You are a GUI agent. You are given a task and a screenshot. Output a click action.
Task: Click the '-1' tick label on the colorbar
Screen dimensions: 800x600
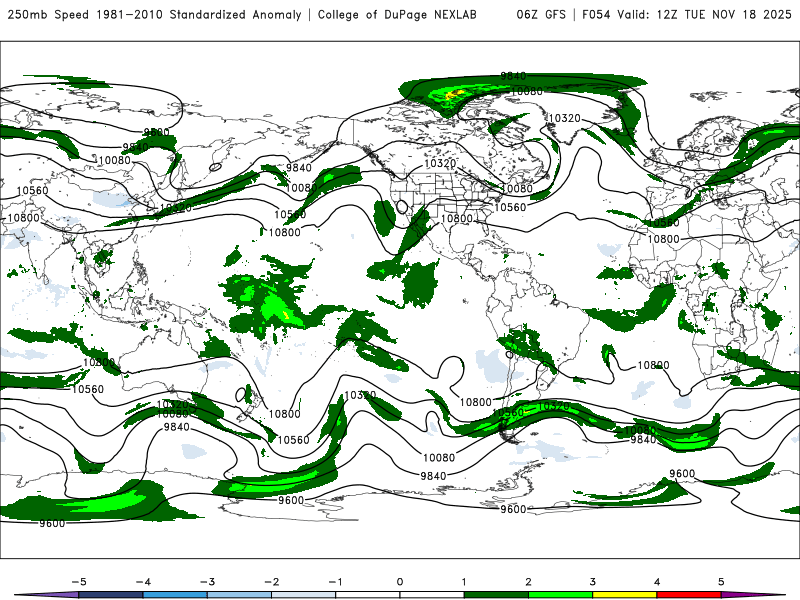[x=335, y=582]
